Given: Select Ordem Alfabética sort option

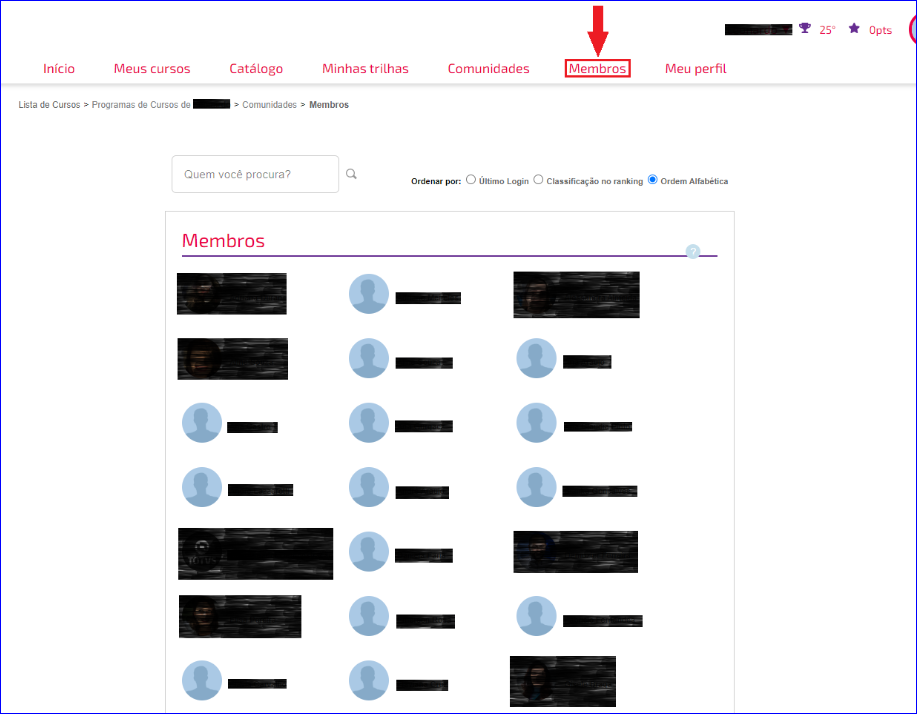Looking at the screenshot, I should (x=653, y=180).
